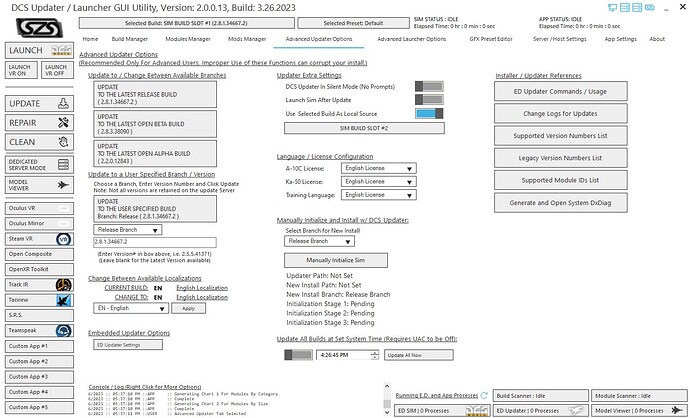Click the ED SIM processes indicator
The height and width of the screenshot is (418, 690).
click(442, 411)
